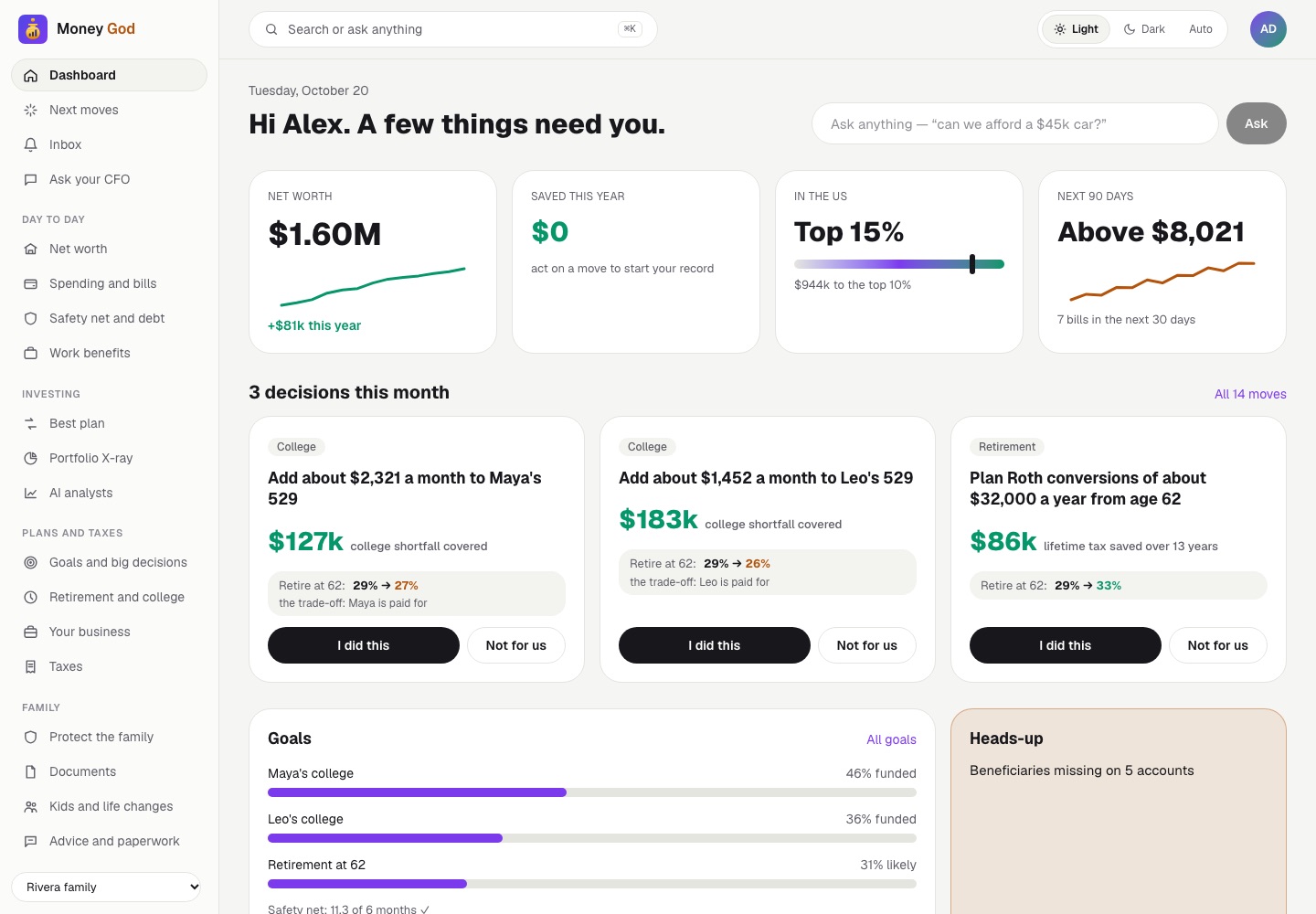Click Beneficiaries missing on 5 accounts text
This screenshot has height=914, width=1316.
click(x=1082, y=771)
